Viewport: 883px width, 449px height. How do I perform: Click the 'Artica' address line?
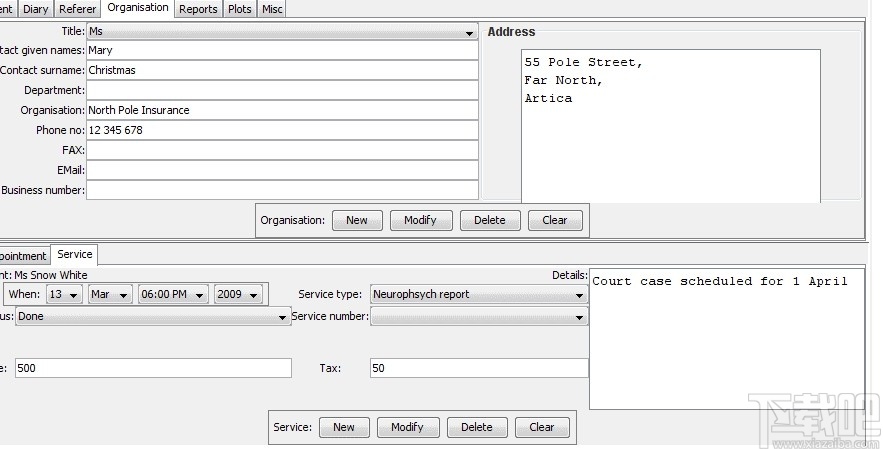click(548, 99)
